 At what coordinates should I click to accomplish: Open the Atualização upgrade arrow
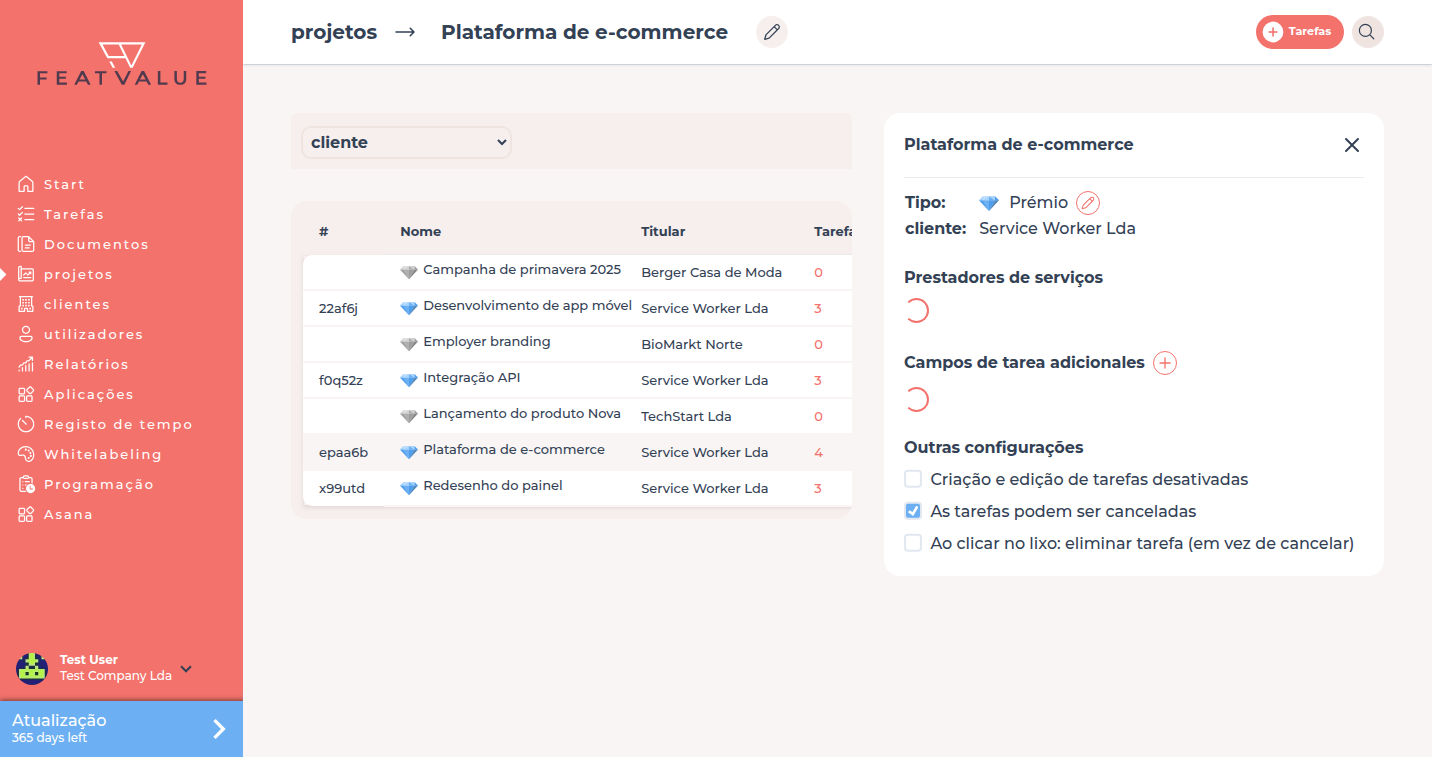point(219,729)
